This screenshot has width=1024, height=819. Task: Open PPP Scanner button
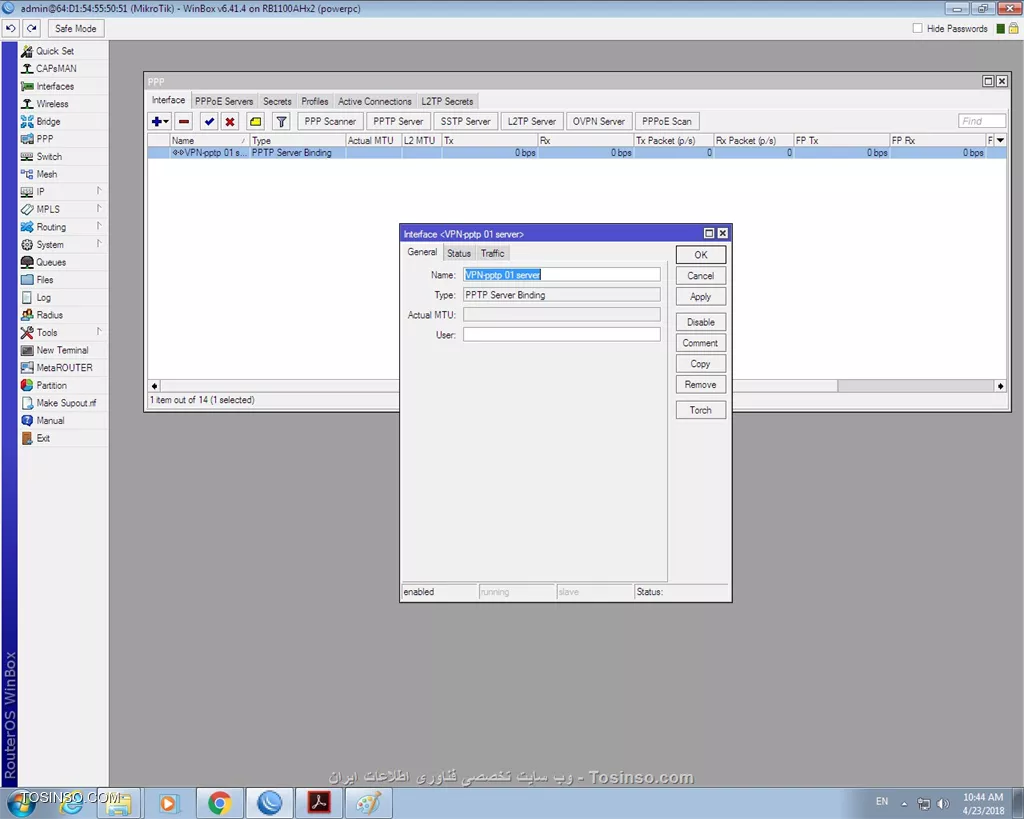point(330,121)
